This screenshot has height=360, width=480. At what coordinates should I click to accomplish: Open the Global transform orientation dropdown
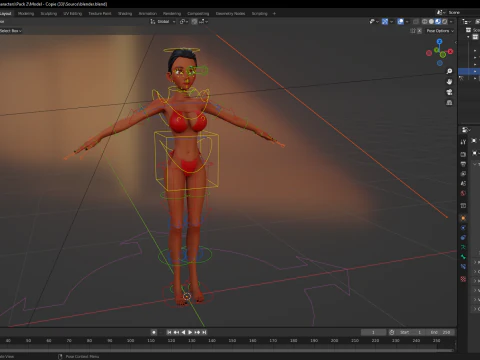click(x=163, y=22)
